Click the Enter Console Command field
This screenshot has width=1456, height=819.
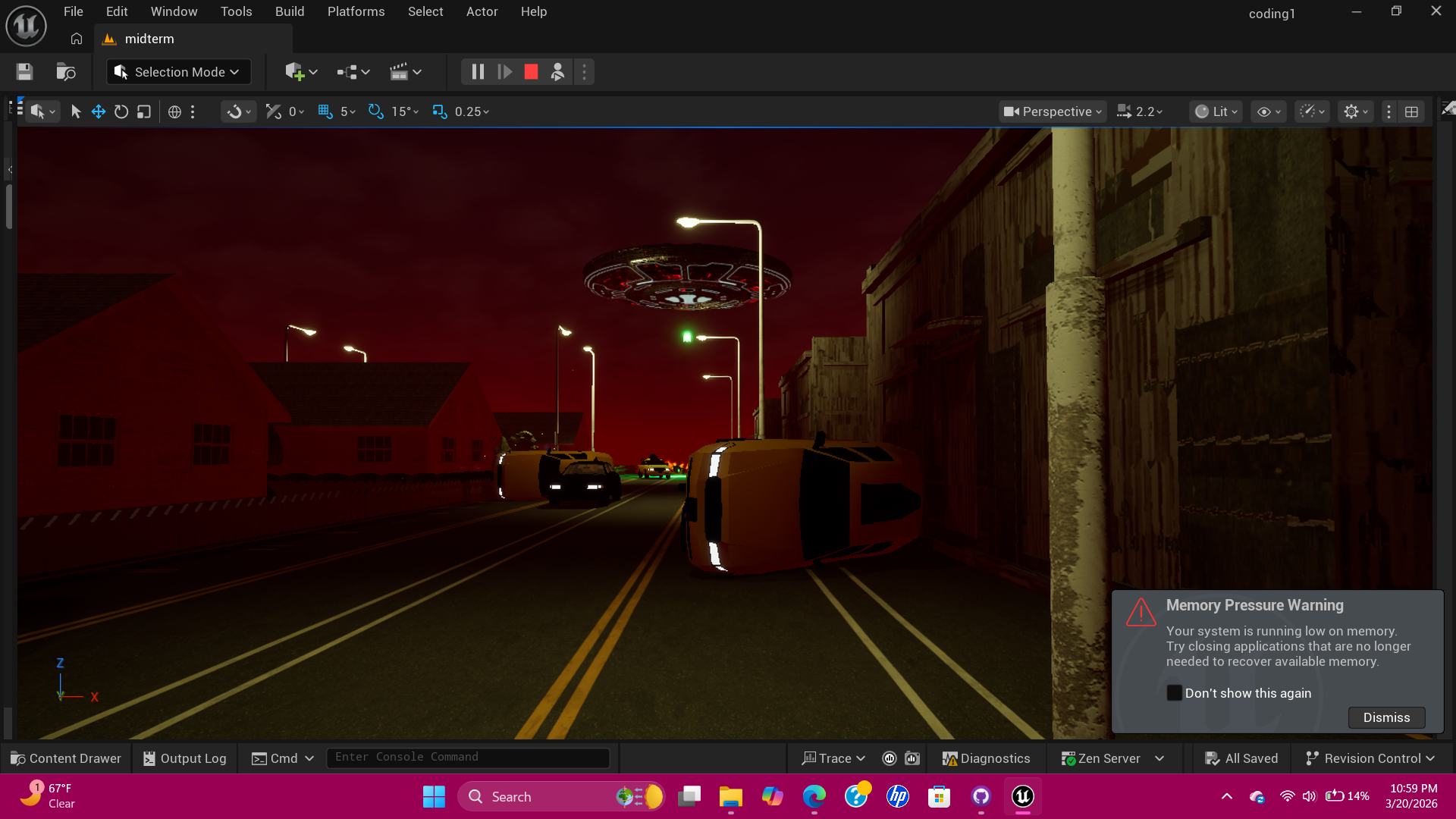pos(467,757)
